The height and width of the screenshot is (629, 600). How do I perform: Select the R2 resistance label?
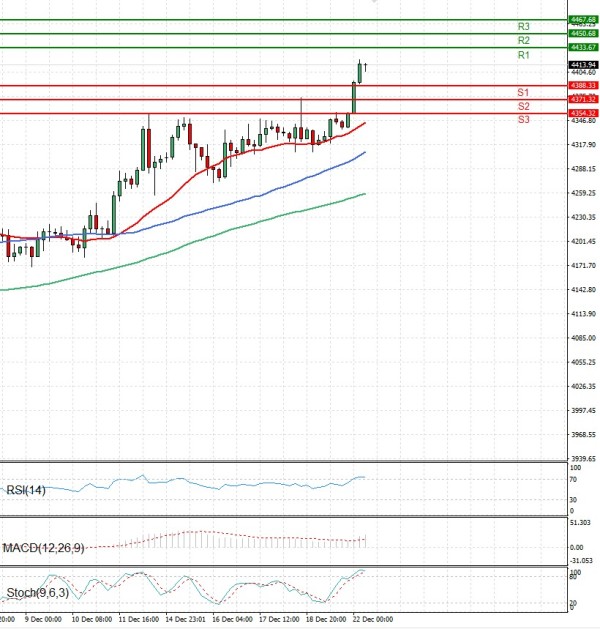click(523, 40)
